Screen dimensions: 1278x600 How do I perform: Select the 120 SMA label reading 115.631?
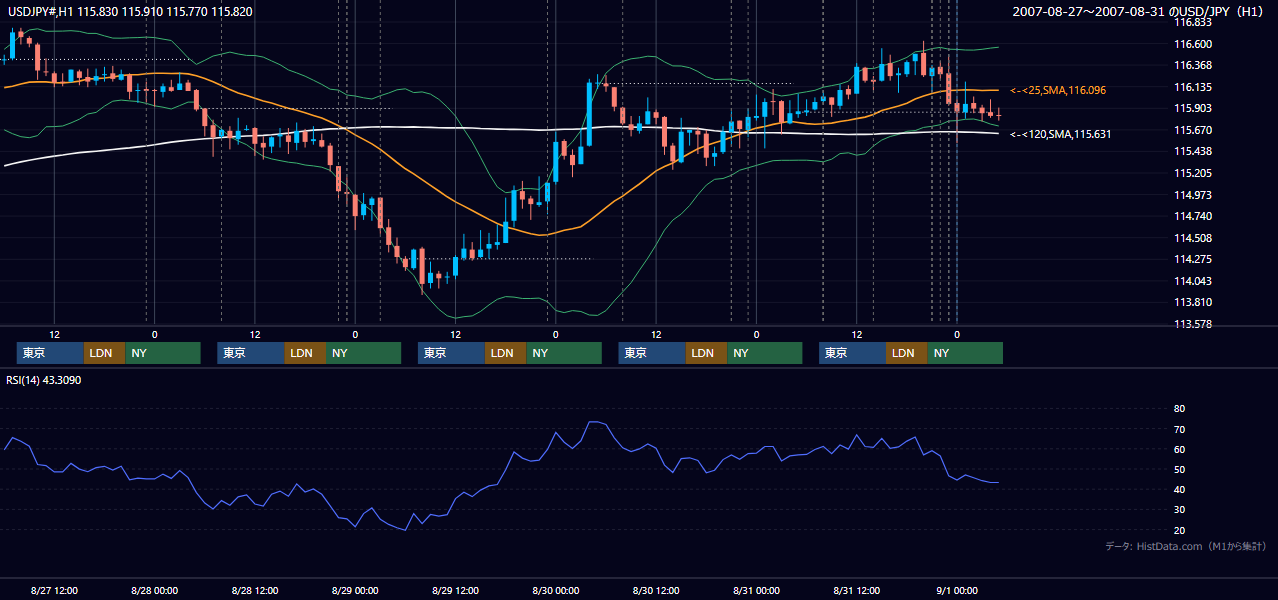(1061, 134)
